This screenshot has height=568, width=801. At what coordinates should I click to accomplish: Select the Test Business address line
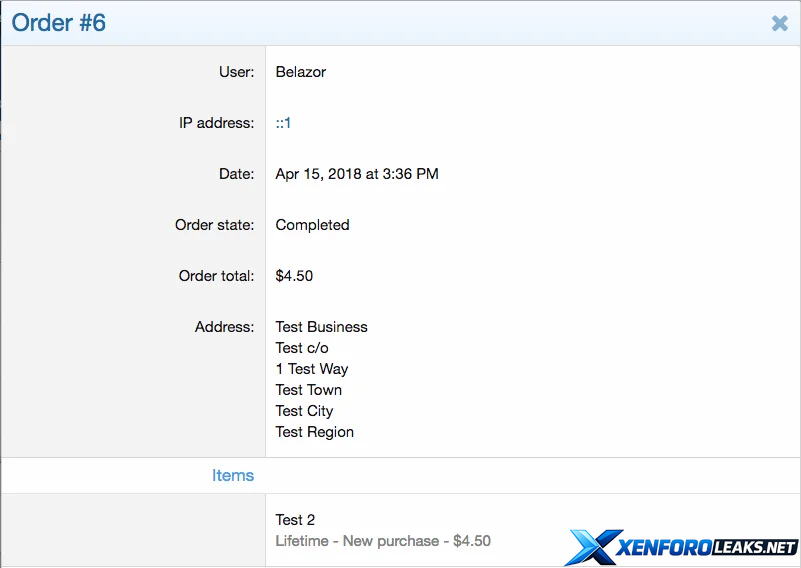pyautogui.click(x=321, y=327)
